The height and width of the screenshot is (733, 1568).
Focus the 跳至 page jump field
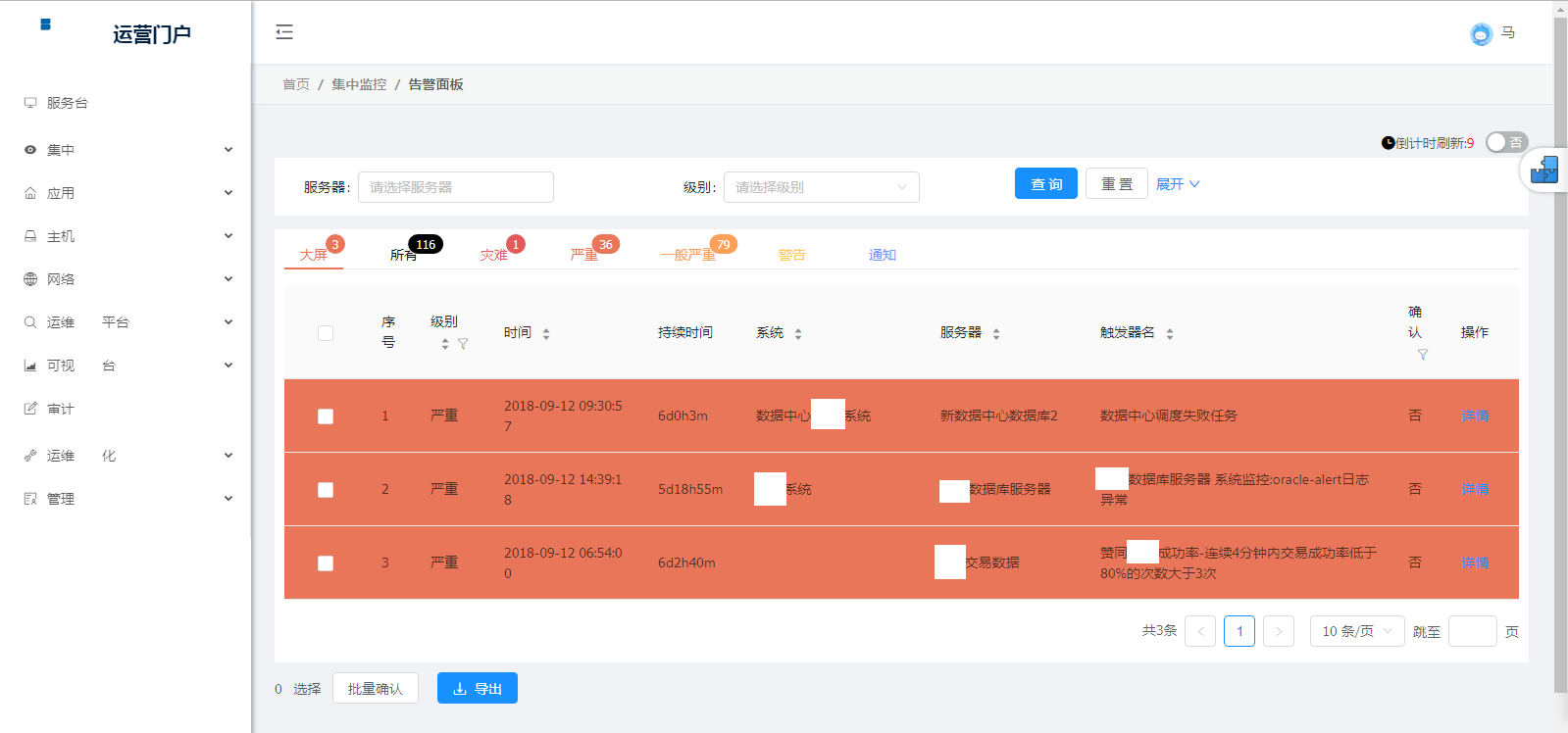coord(1473,631)
